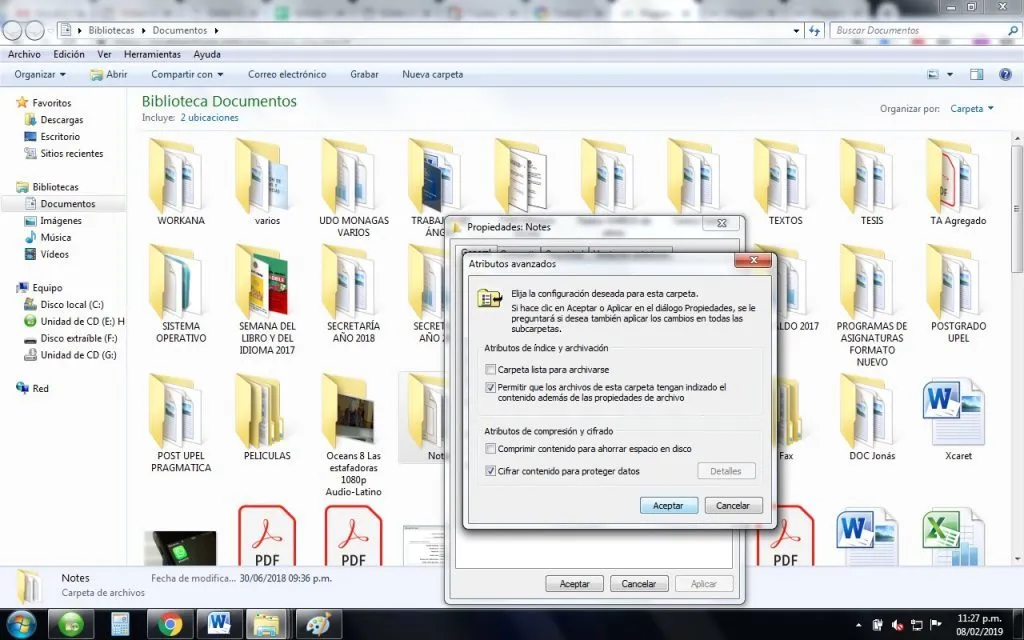Image resolution: width=1024 pixels, height=640 pixels.
Task: Click the Detalles button
Action: coord(726,470)
